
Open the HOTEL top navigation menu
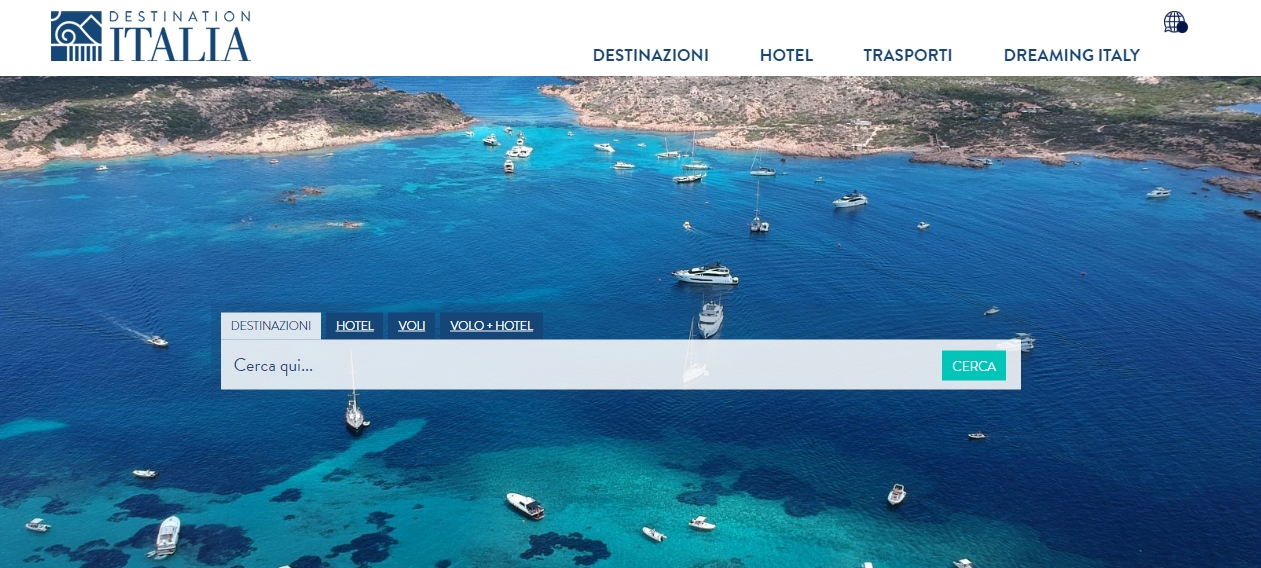tap(786, 56)
